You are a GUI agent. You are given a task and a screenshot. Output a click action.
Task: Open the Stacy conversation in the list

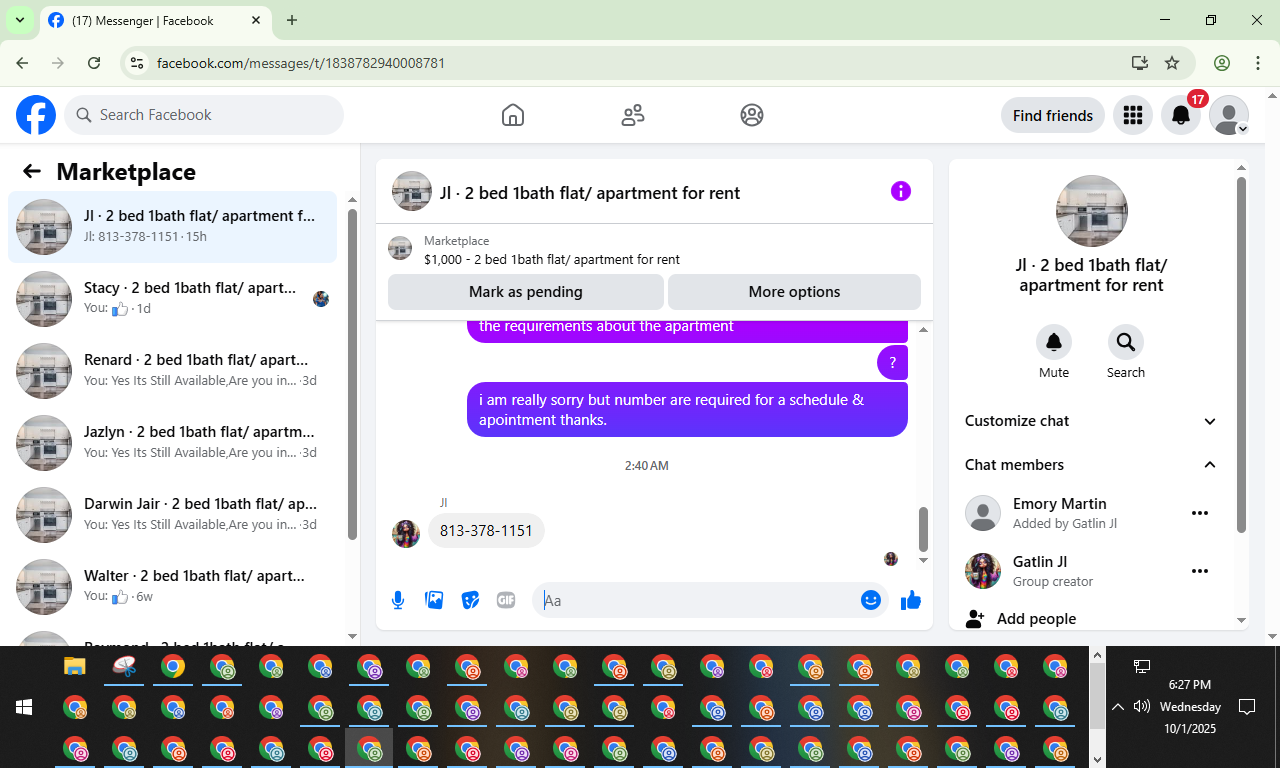tap(172, 299)
